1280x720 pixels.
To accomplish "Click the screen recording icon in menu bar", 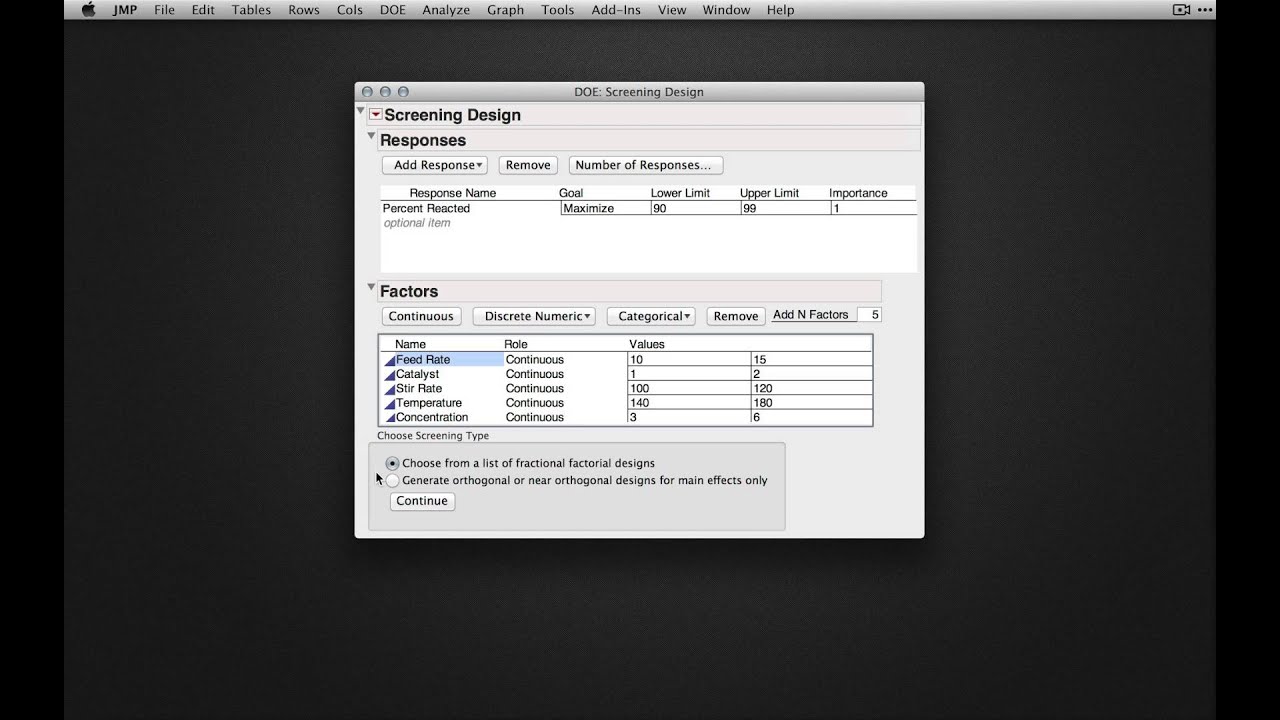I will [x=1181, y=10].
